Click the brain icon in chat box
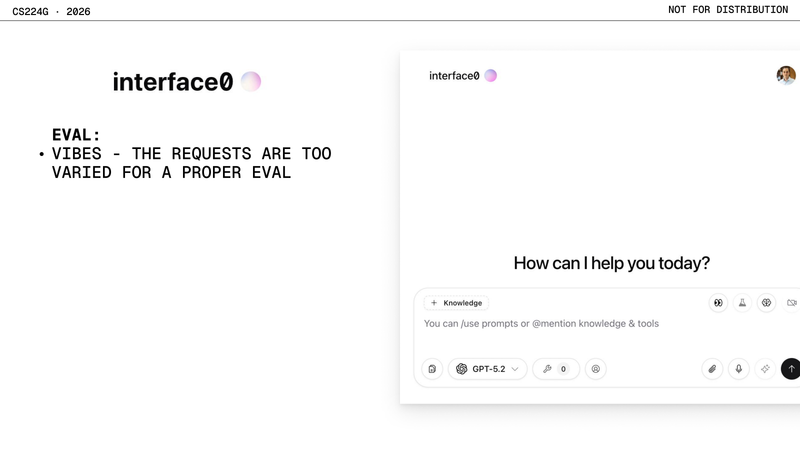Screen dimensions: 800x450 point(767,303)
